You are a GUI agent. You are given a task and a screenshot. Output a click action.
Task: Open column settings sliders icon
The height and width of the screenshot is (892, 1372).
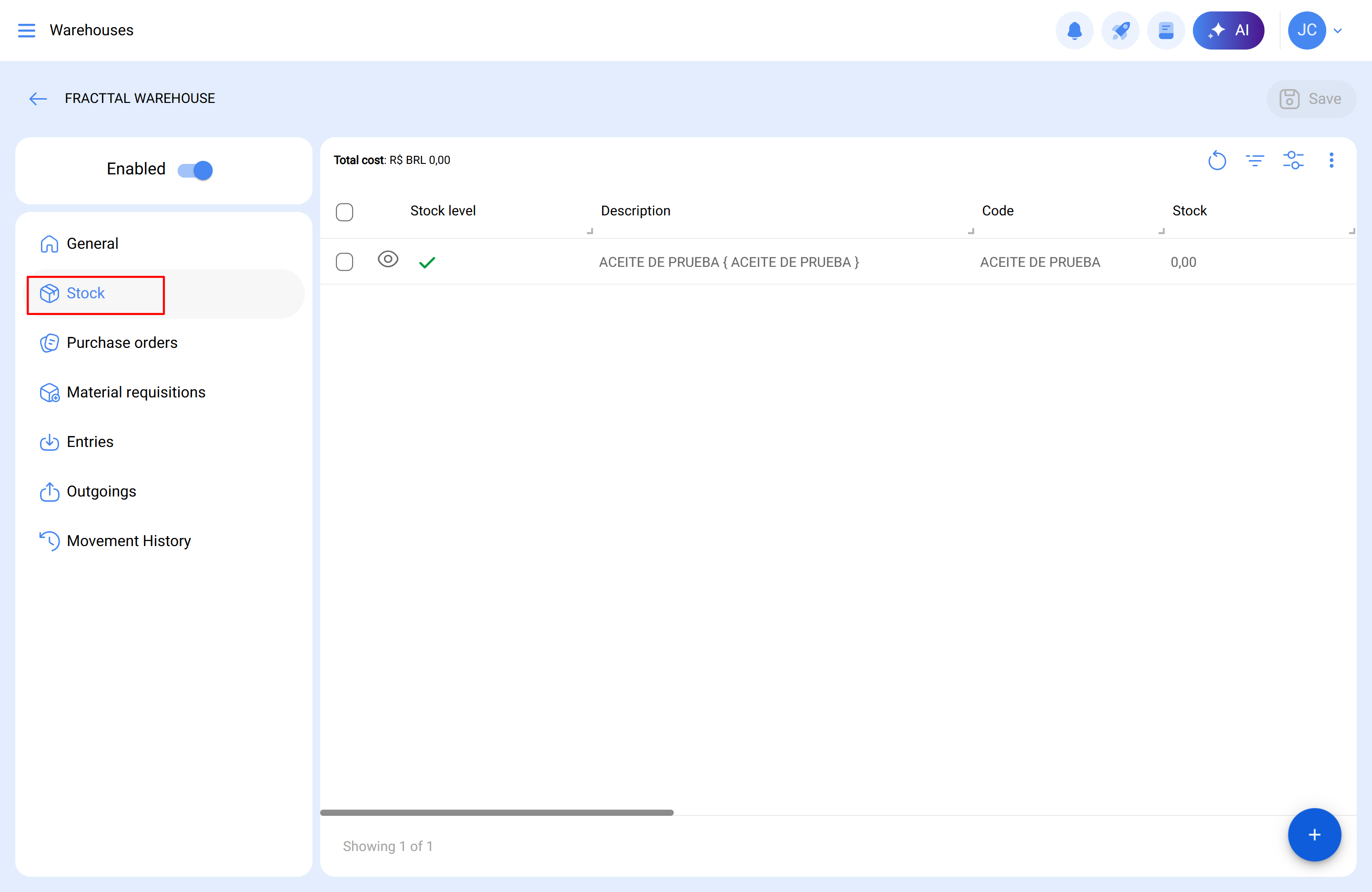1293,160
